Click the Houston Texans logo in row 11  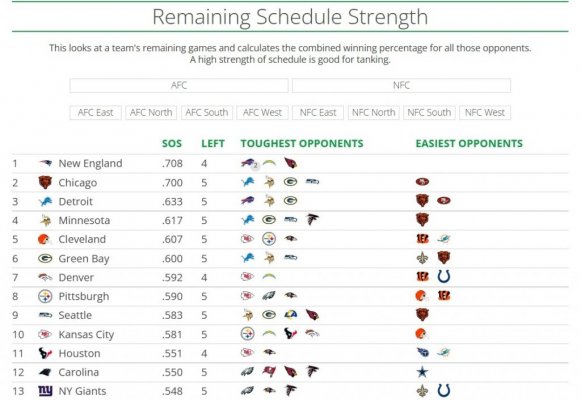click(45, 353)
